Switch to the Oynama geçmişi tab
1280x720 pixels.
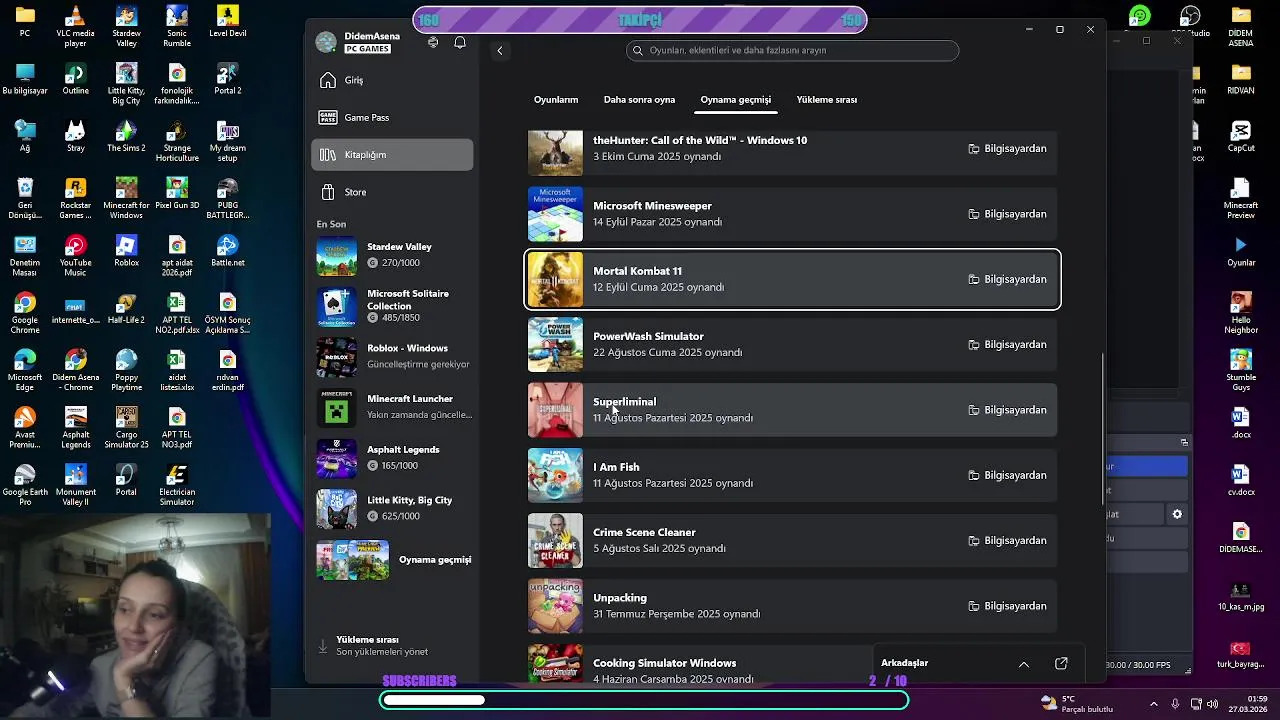click(x=735, y=100)
